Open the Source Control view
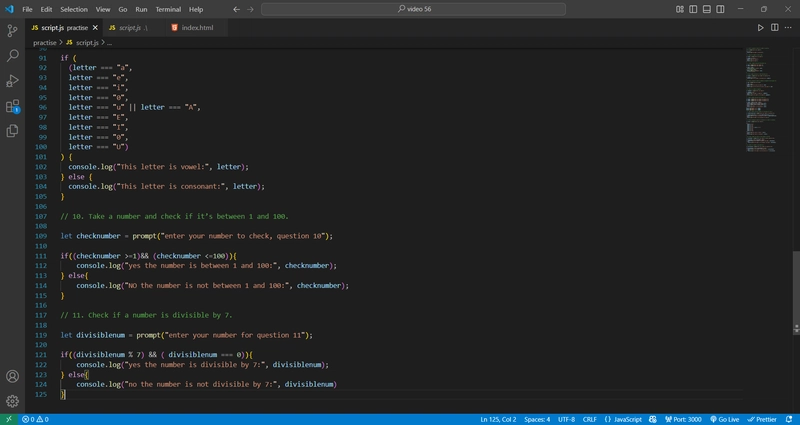800x425 pixels. [12, 31]
